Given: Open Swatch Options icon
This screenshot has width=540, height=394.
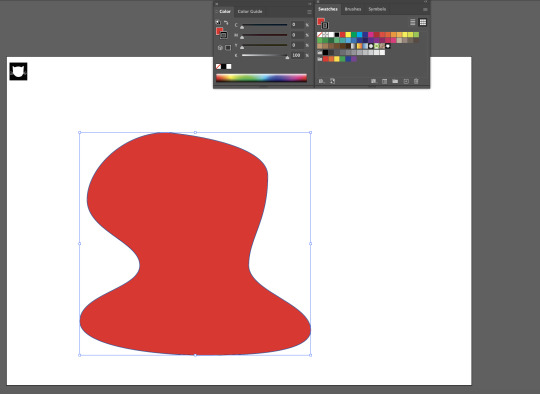Looking at the screenshot, I should point(384,81).
